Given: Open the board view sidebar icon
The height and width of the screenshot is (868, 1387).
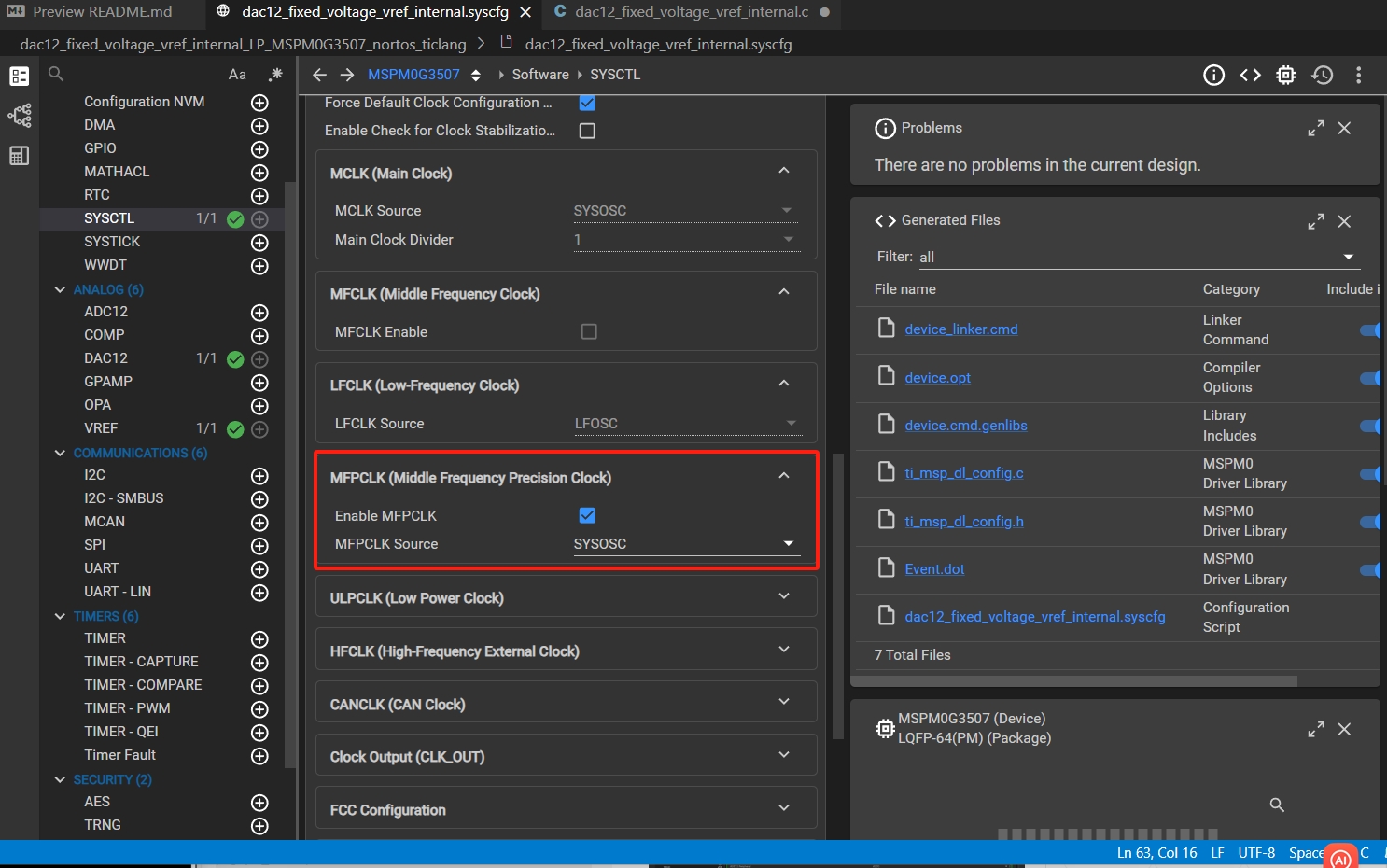Looking at the screenshot, I should point(20,116).
